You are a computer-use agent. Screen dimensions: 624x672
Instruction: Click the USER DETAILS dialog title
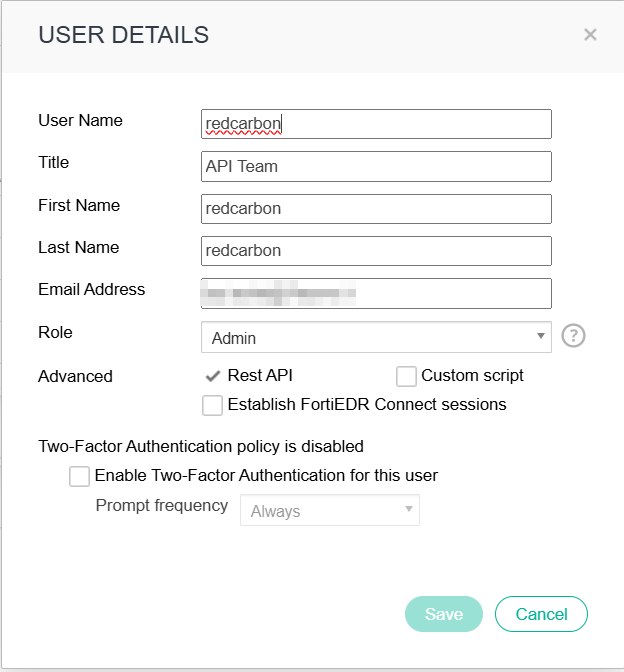point(123,35)
